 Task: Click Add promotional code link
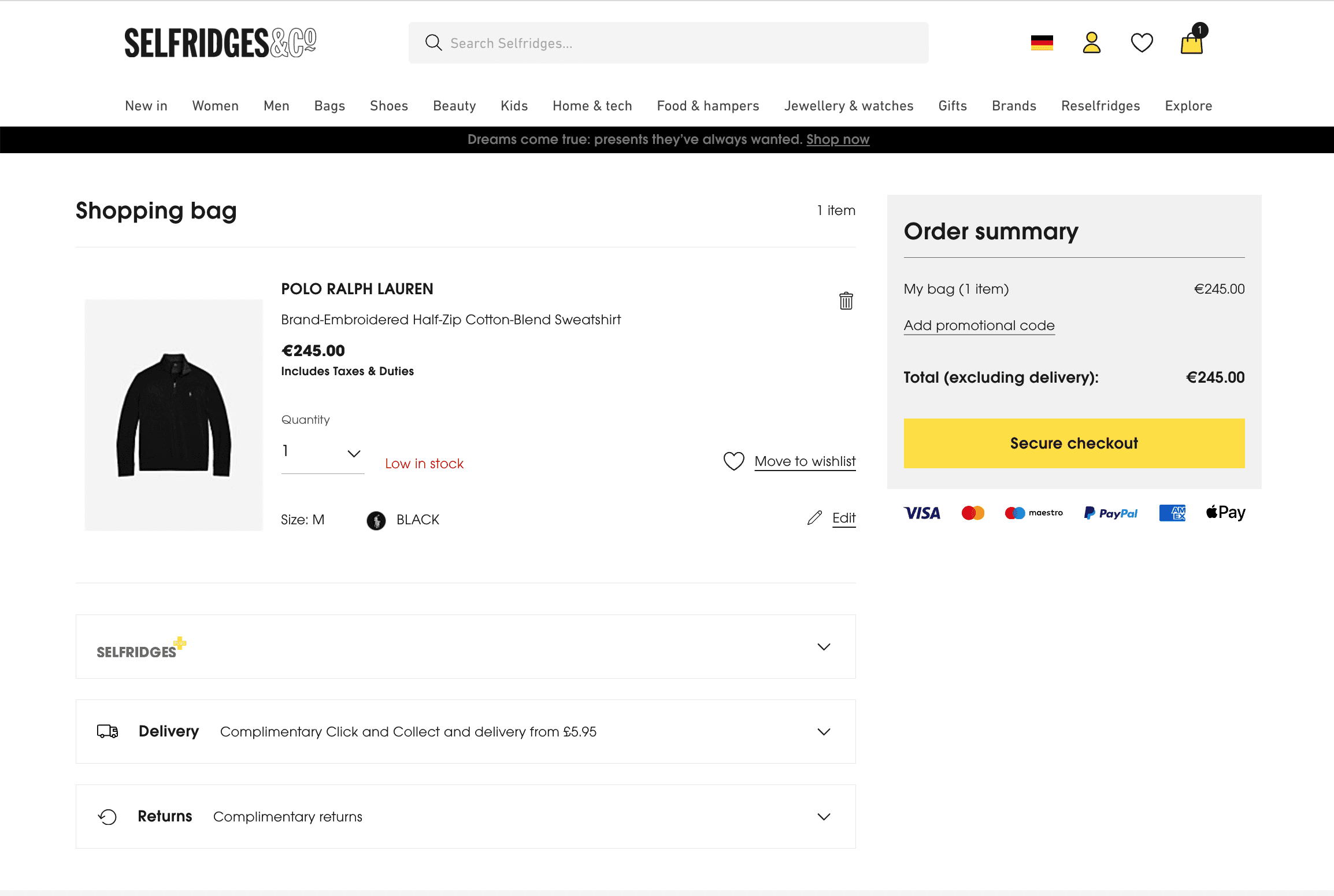[979, 325]
